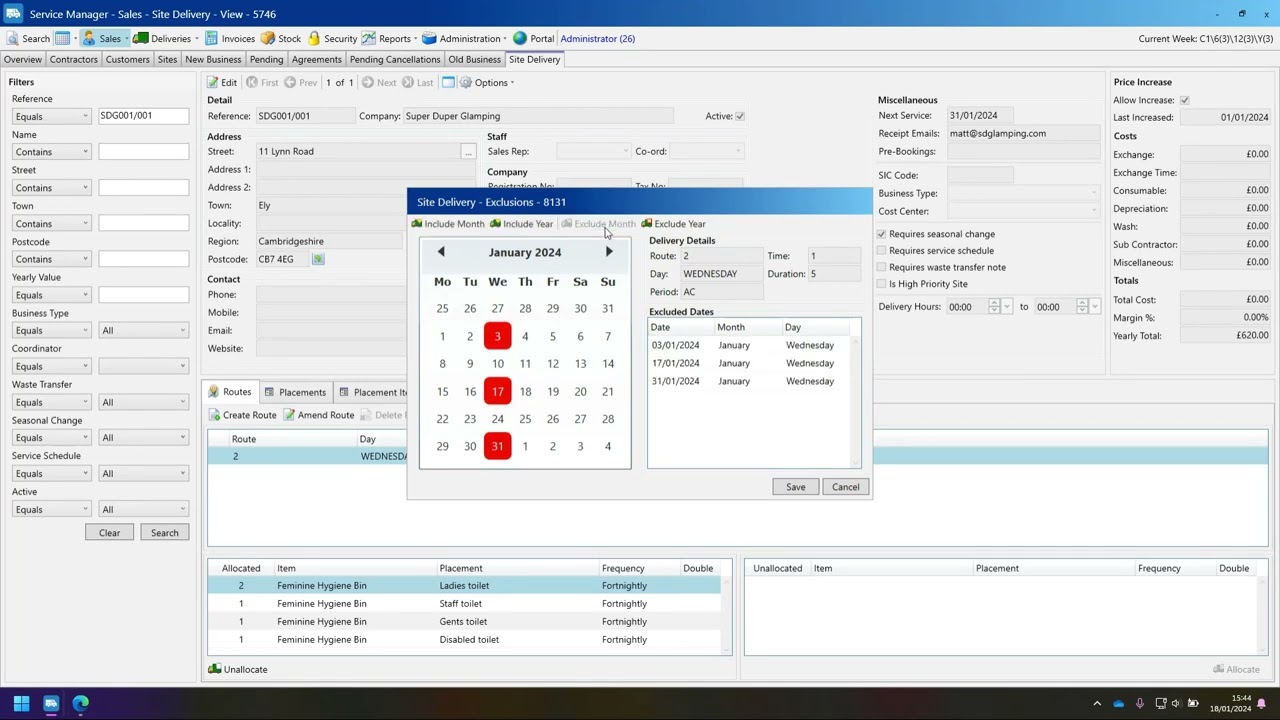Click Save in the exclusions dialog
The width and height of the screenshot is (1280, 720).
(796, 487)
